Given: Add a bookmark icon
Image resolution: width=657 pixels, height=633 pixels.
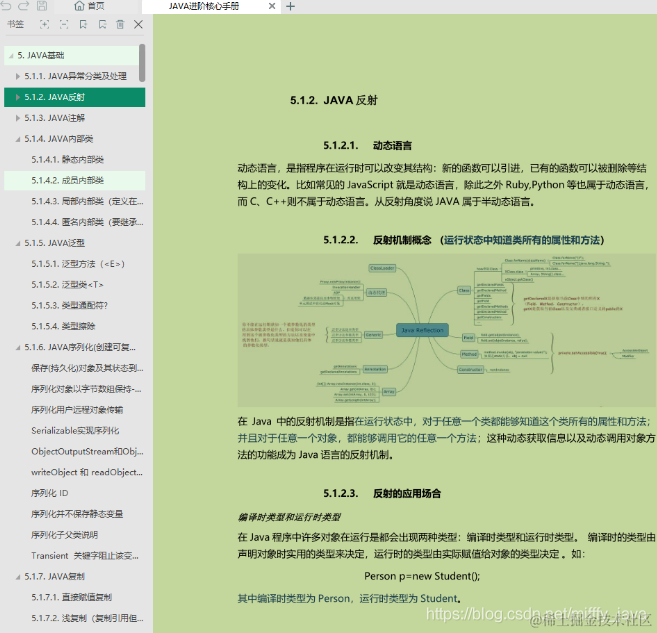Looking at the screenshot, I should point(83,24).
